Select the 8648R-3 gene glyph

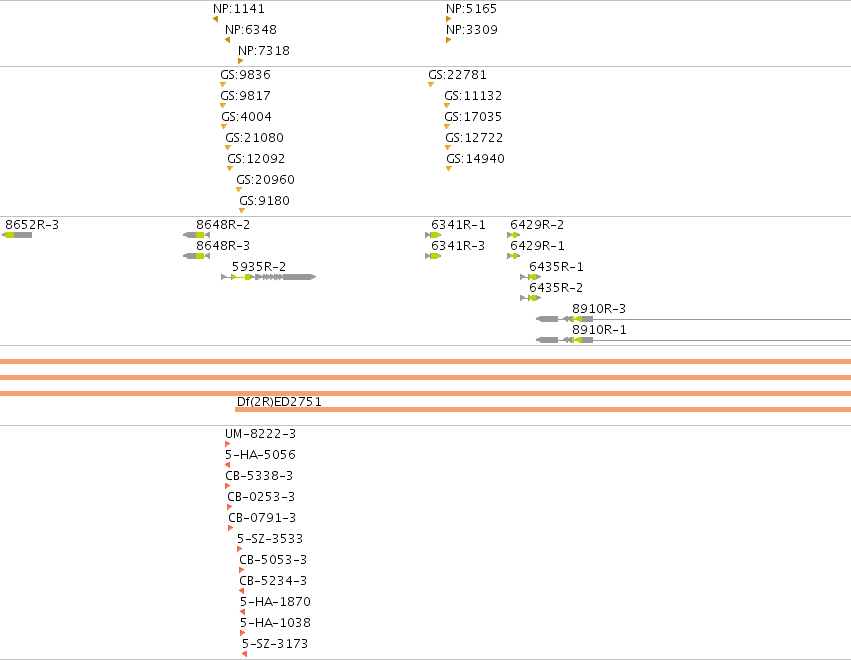click(x=196, y=256)
